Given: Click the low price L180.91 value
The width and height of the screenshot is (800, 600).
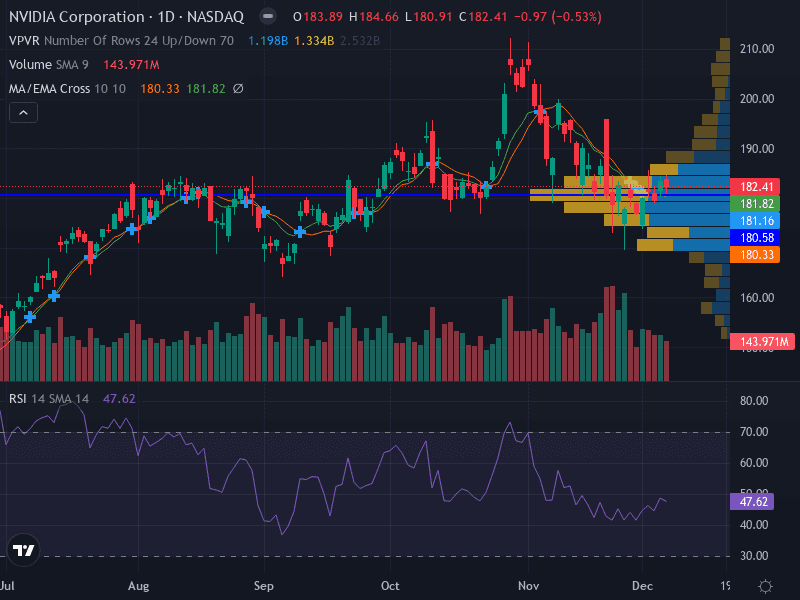Looking at the screenshot, I should [x=429, y=17].
